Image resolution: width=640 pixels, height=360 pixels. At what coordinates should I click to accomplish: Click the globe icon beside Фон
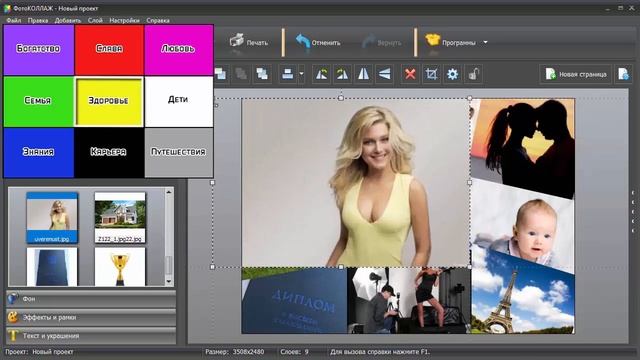(13, 299)
